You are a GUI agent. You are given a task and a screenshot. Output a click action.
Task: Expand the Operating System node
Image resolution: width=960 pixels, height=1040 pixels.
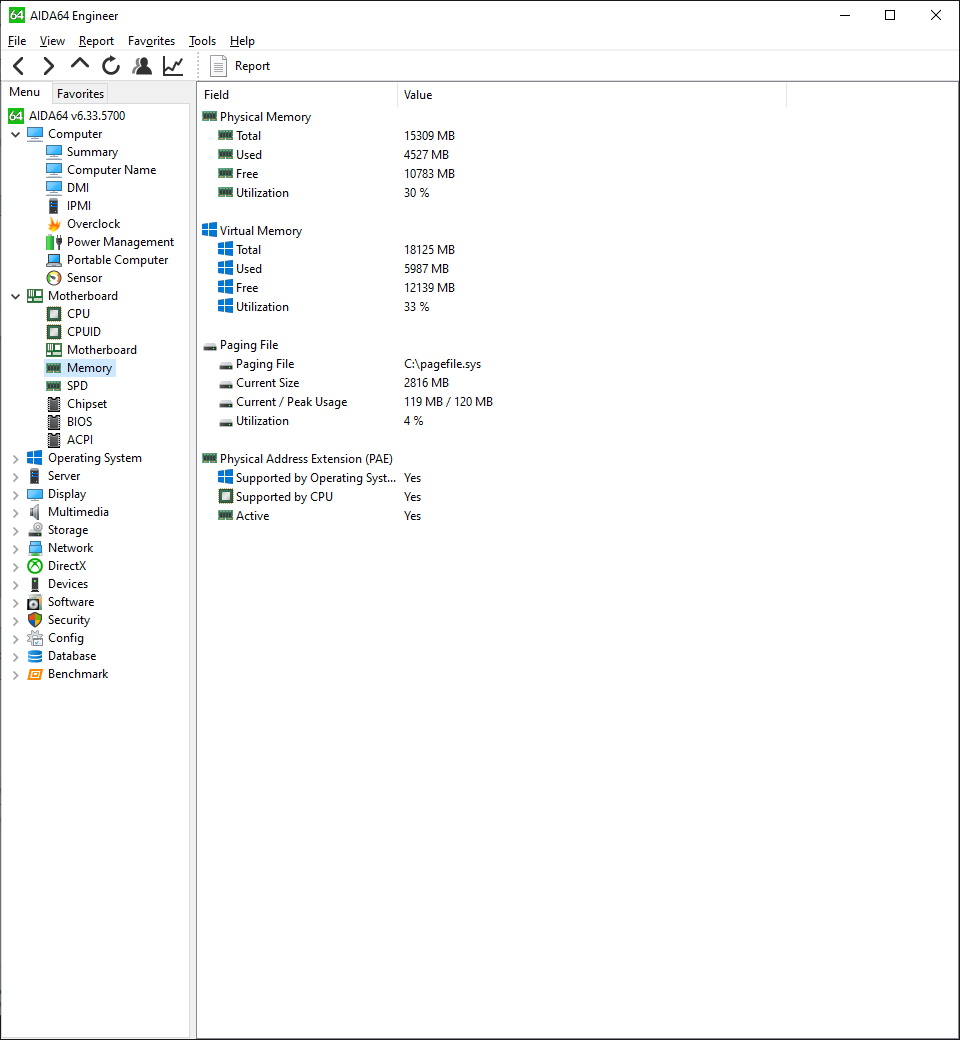click(15, 458)
